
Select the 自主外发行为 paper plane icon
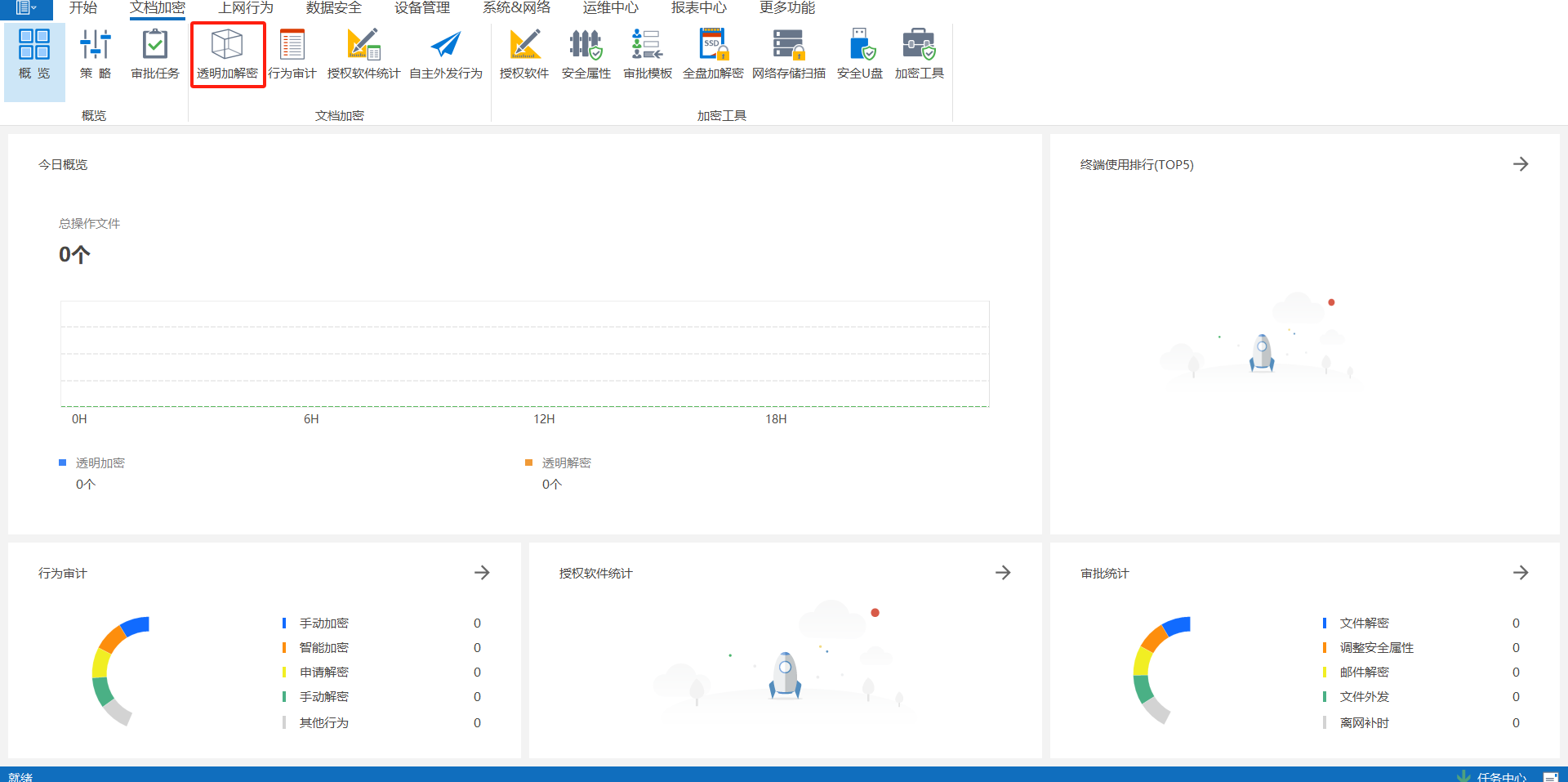(x=445, y=54)
